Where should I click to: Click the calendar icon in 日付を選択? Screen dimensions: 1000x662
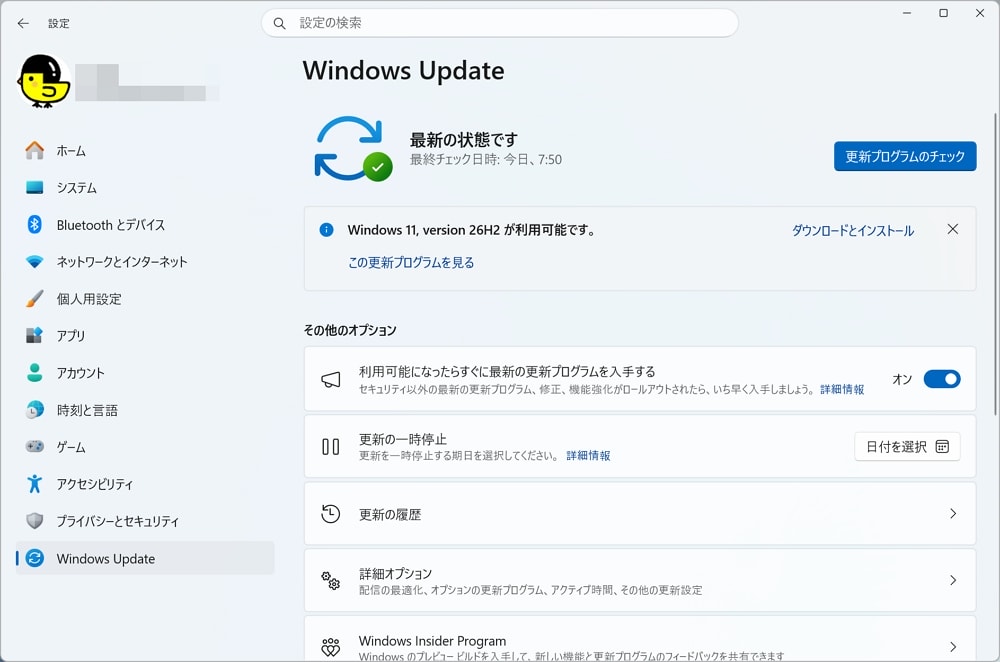pyautogui.click(x=942, y=446)
